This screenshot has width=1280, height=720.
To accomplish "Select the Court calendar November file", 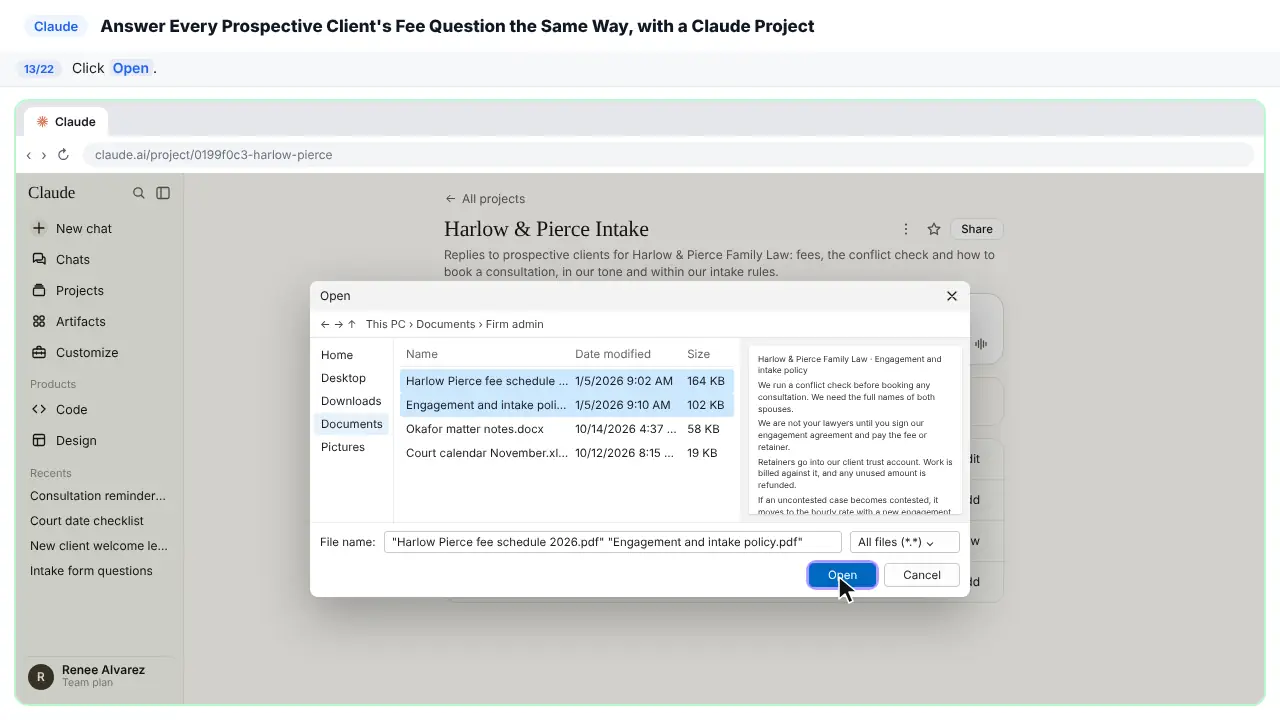I will pos(567,453).
